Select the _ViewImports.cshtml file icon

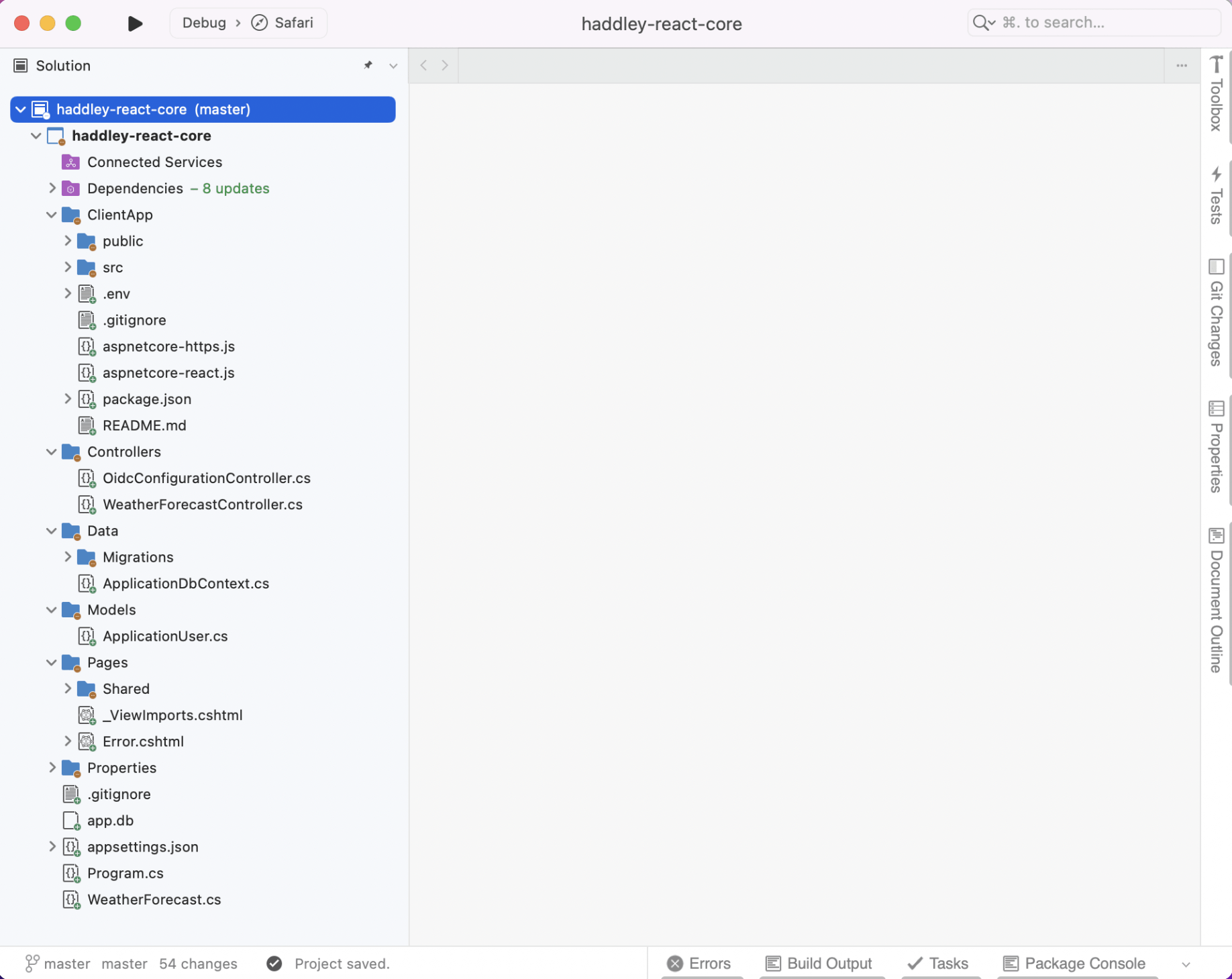(87, 715)
